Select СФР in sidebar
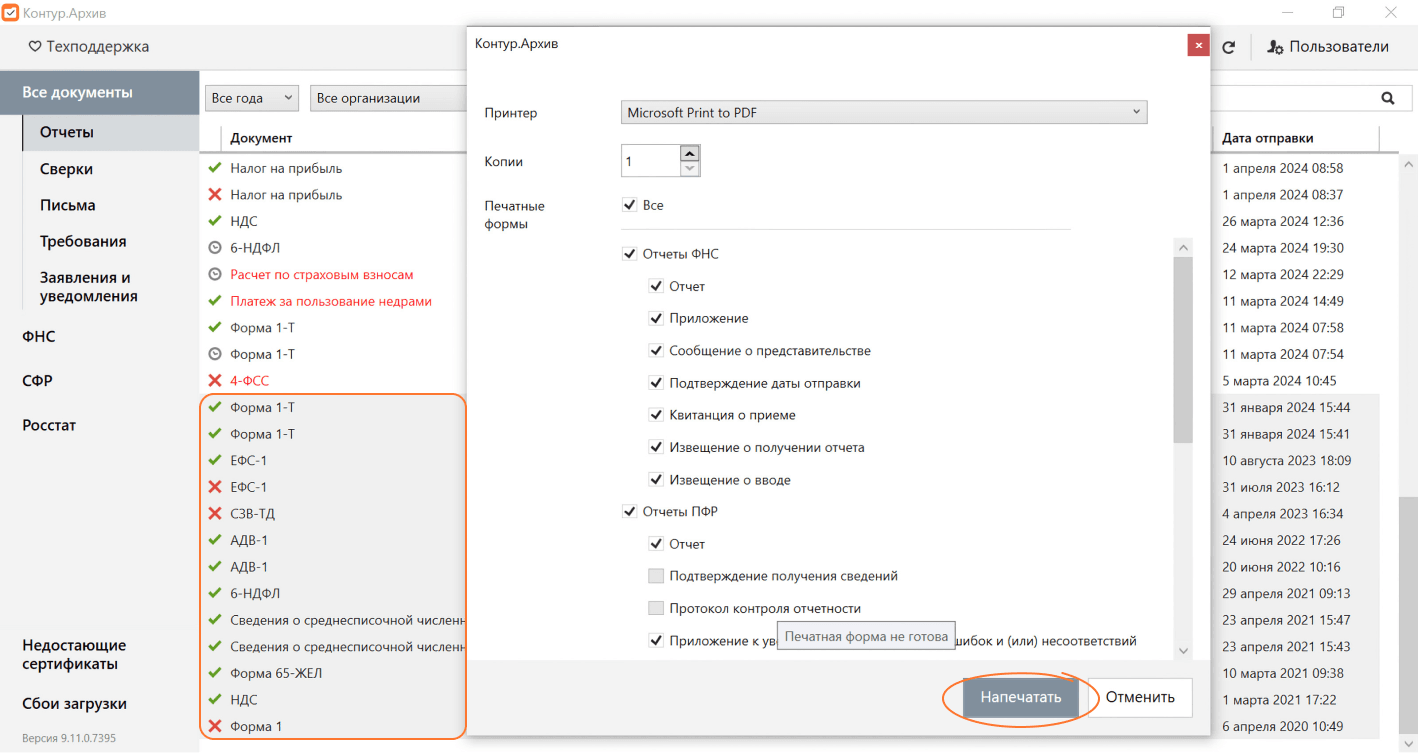Viewport: 1418px width, 753px height. point(38,381)
